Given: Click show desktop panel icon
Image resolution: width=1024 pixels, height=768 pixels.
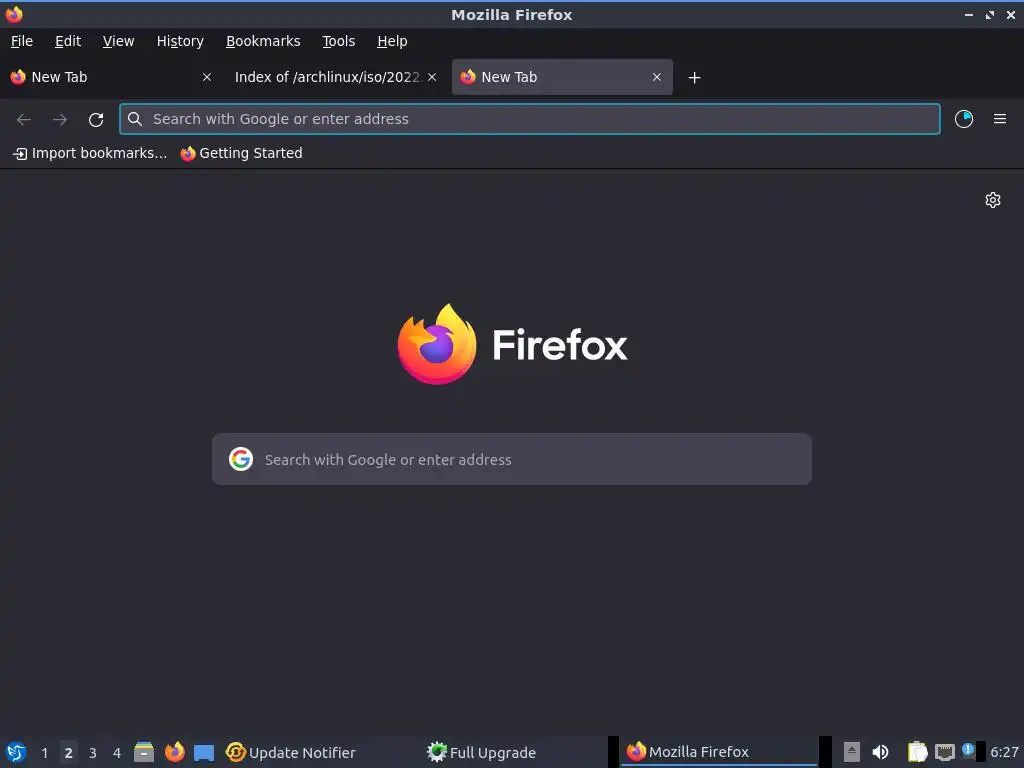Looking at the screenshot, I should tap(204, 752).
